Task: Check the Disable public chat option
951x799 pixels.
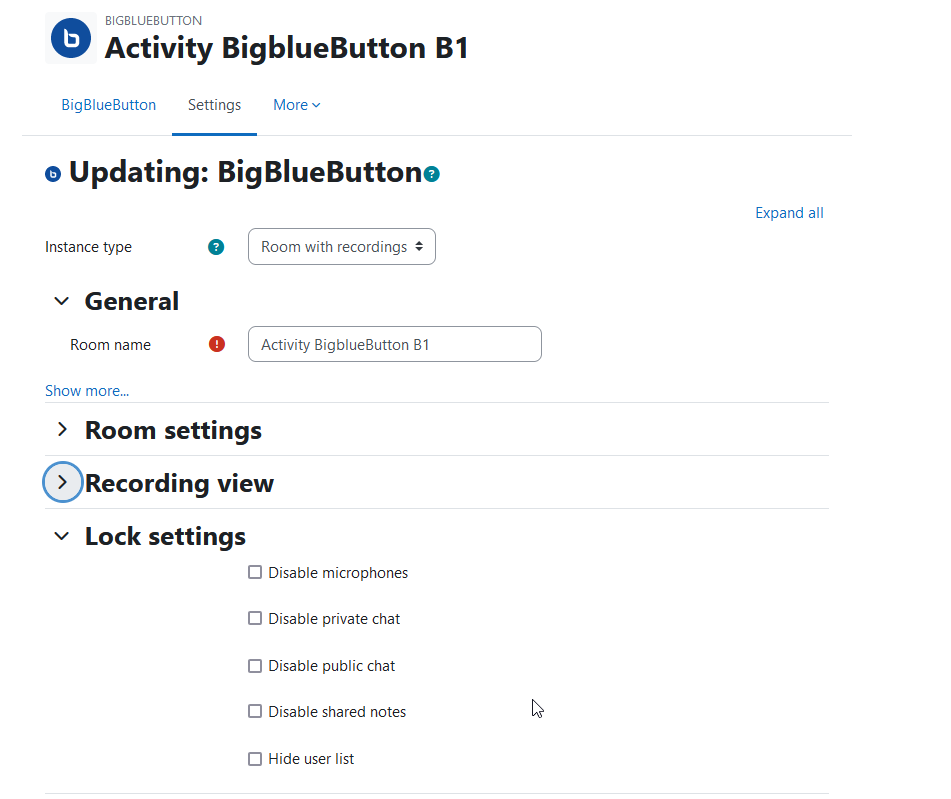Action: 255,666
